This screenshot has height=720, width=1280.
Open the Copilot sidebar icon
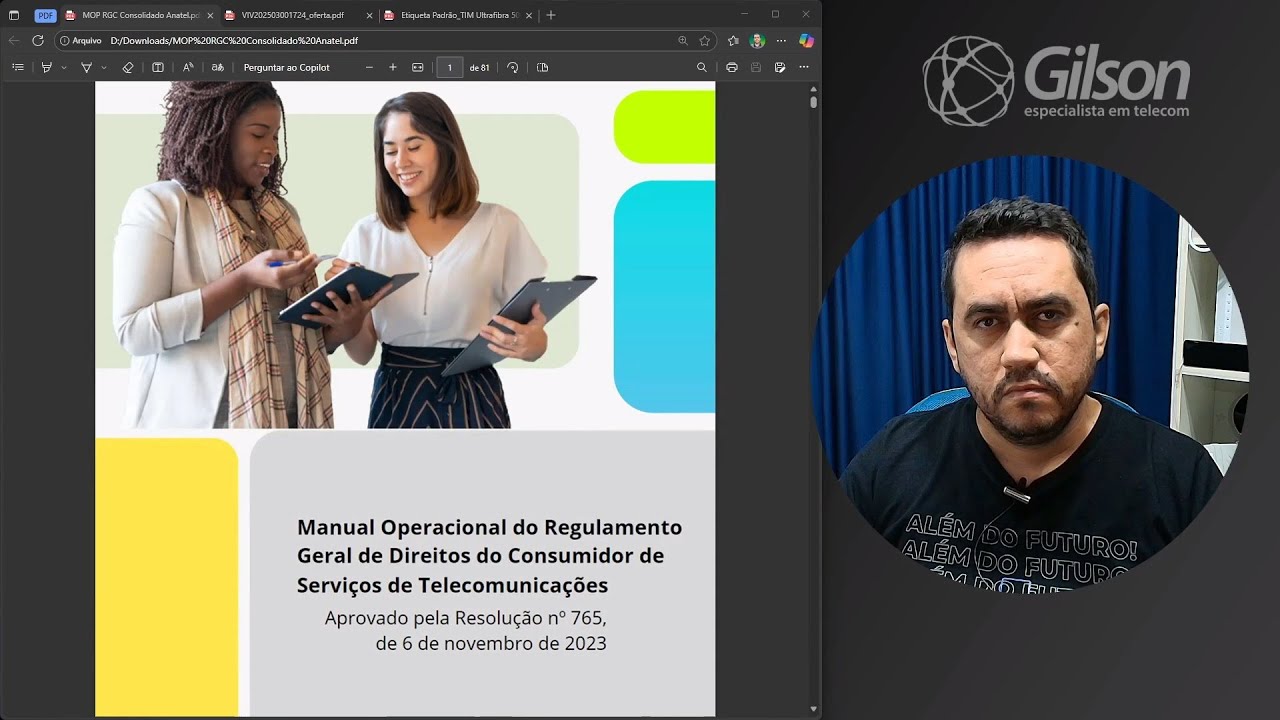[806, 41]
